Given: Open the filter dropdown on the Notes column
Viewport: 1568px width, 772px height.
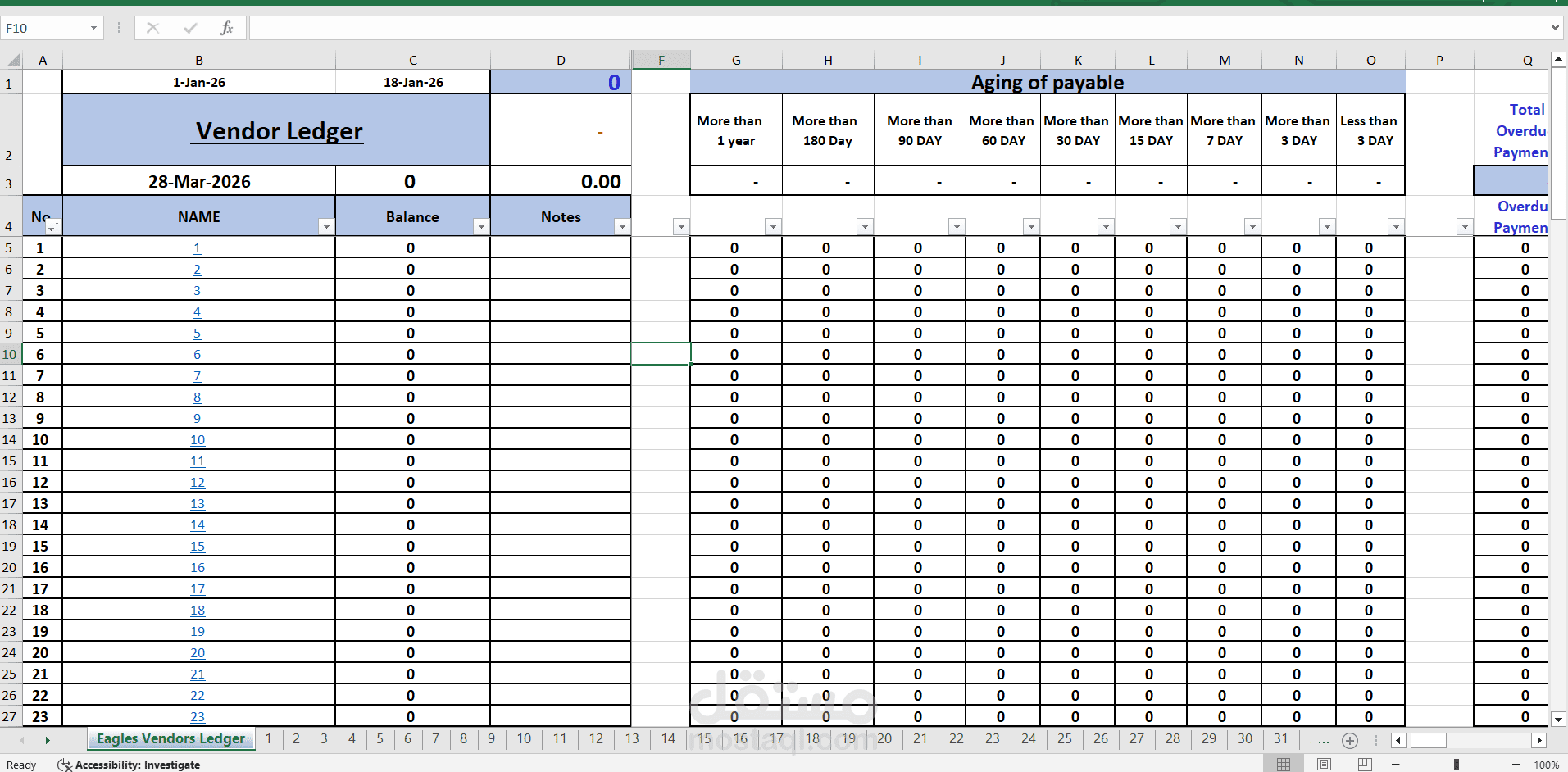Looking at the screenshot, I should tap(623, 227).
